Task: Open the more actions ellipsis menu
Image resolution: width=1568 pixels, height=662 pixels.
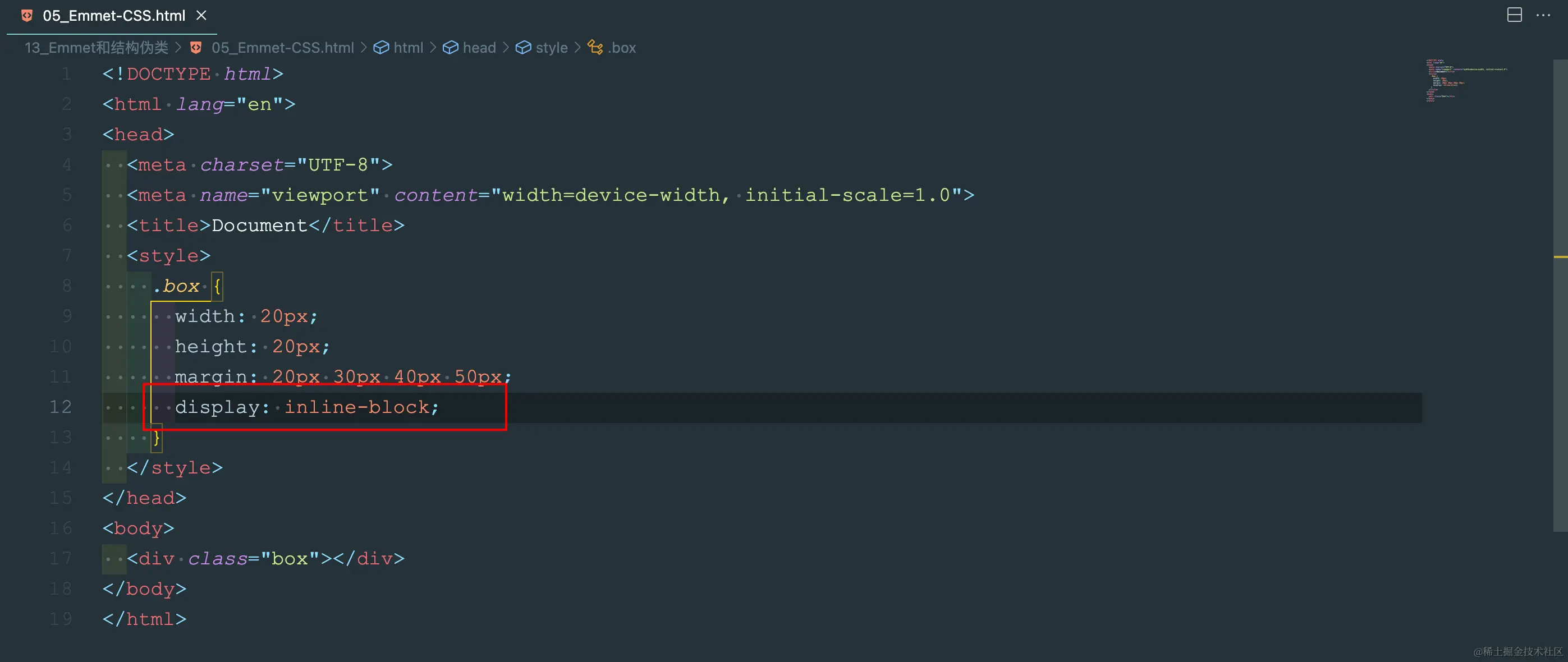Action: click(1543, 15)
